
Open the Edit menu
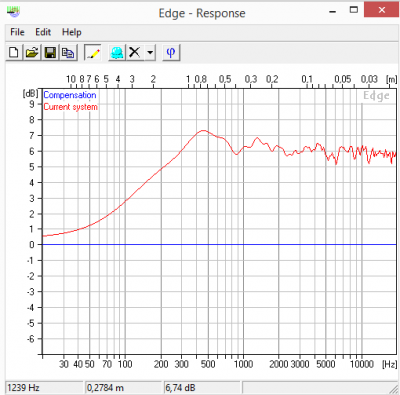click(43, 32)
